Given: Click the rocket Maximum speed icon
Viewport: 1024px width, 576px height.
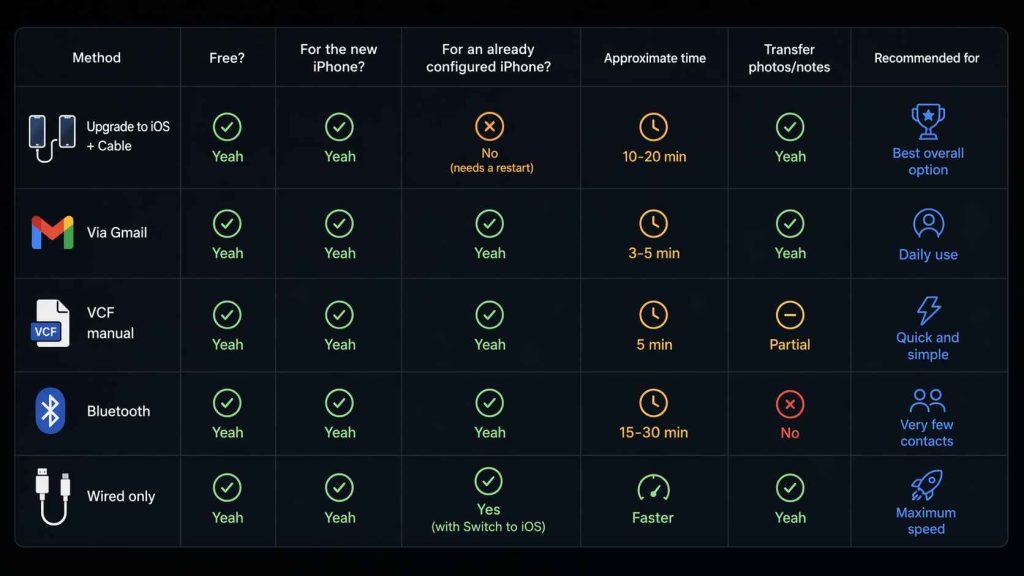Looking at the screenshot, I should pos(926,486).
